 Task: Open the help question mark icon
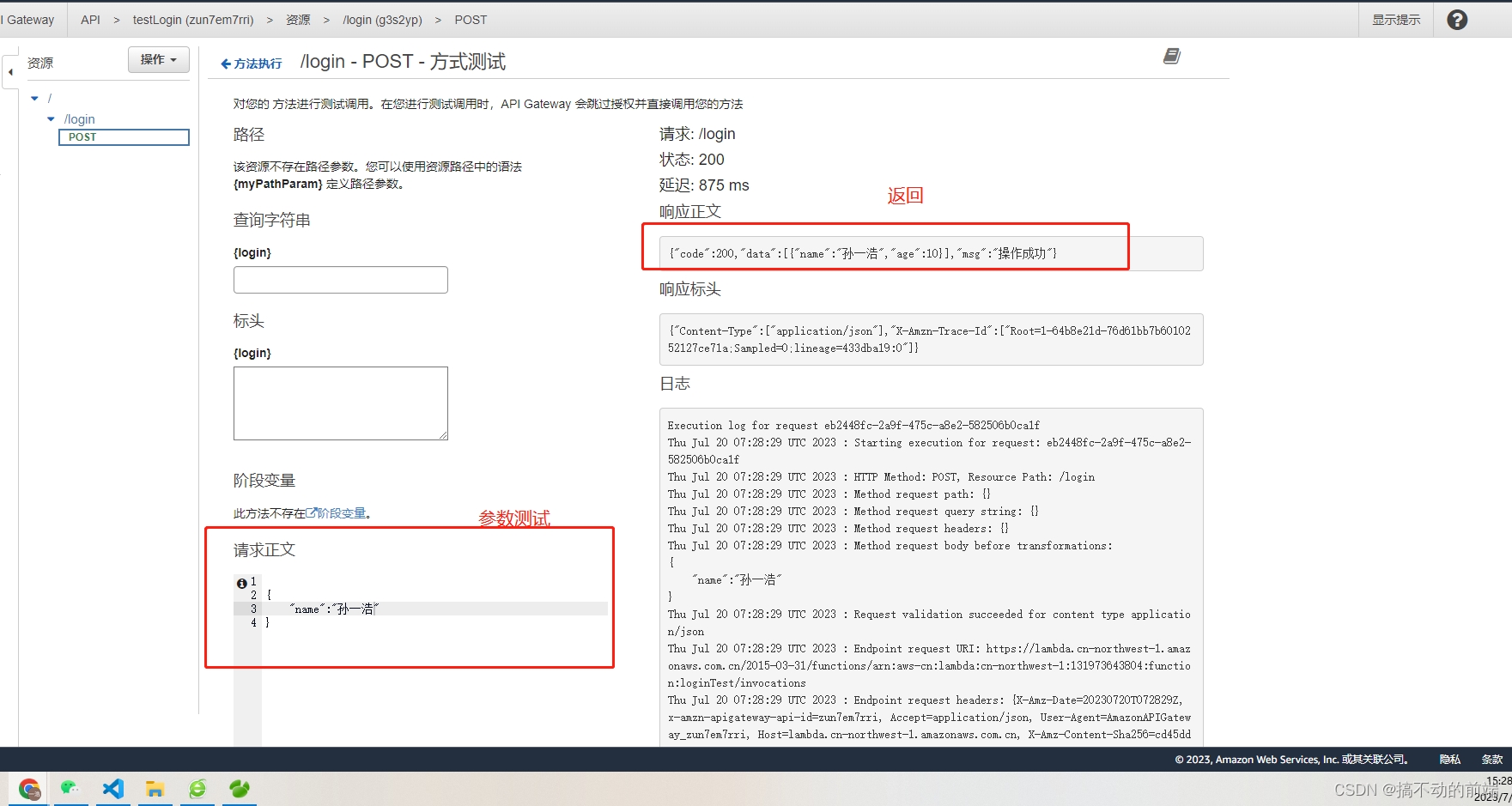click(x=1457, y=20)
